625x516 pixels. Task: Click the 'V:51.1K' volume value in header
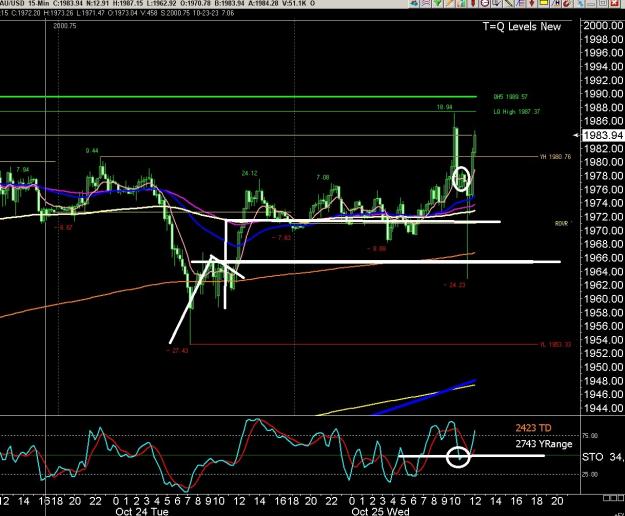[x=295, y=3]
